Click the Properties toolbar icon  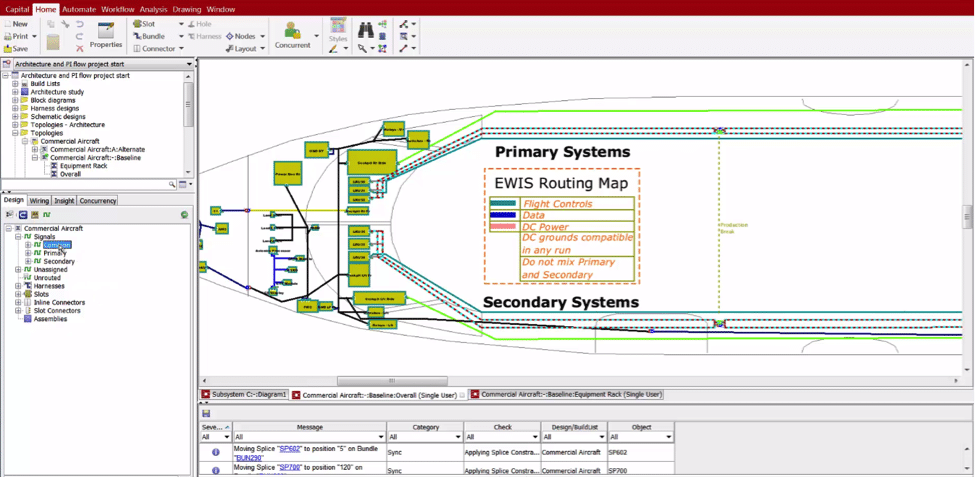click(x=105, y=32)
